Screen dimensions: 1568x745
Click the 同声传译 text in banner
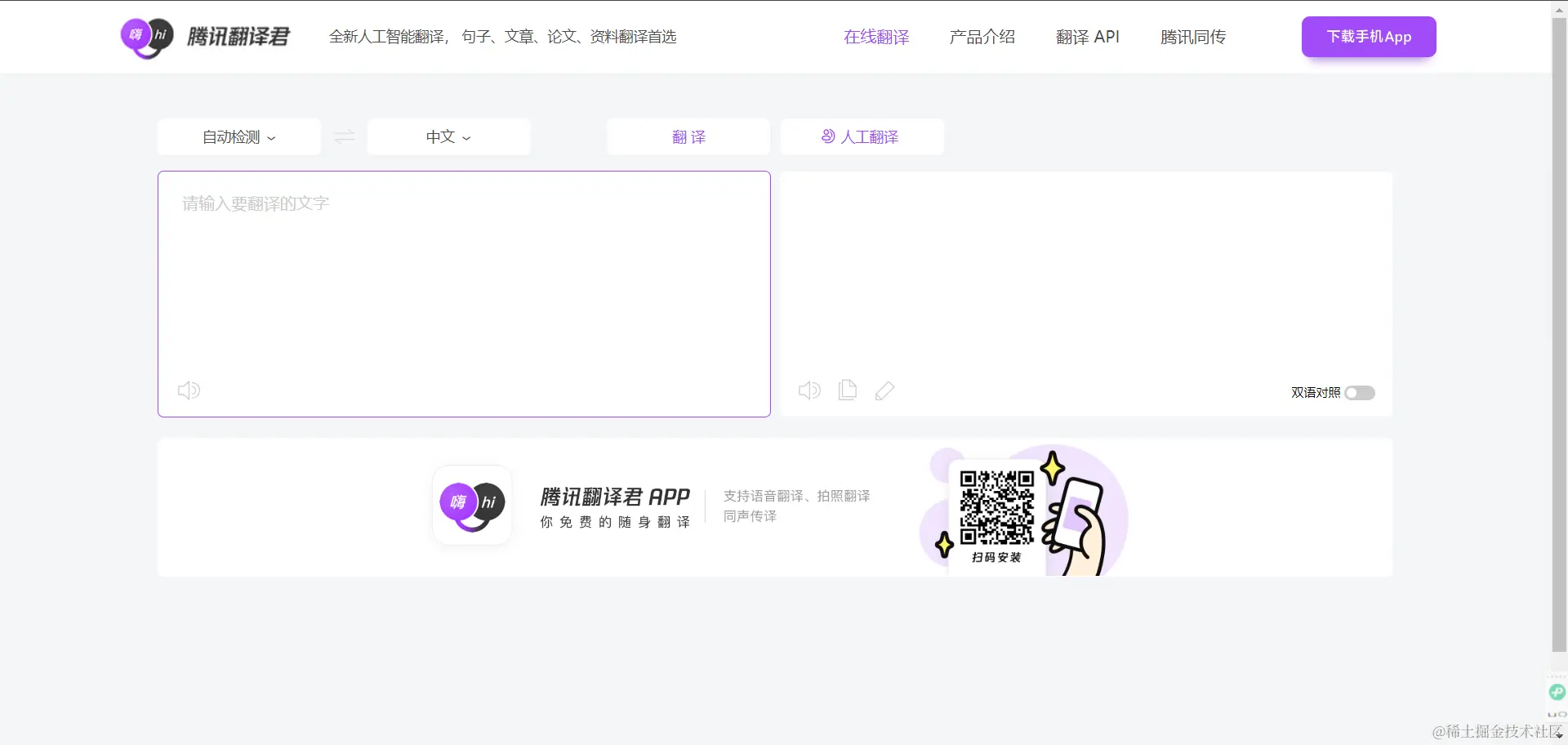[750, 516]
